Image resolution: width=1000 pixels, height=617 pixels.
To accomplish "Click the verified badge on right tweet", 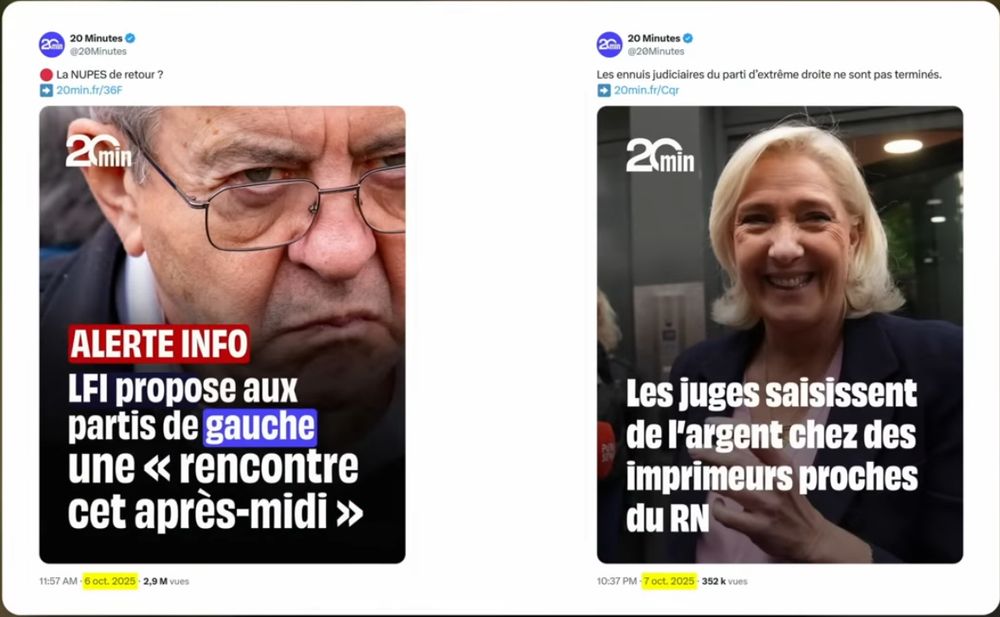I will click(x=688, y=38).
